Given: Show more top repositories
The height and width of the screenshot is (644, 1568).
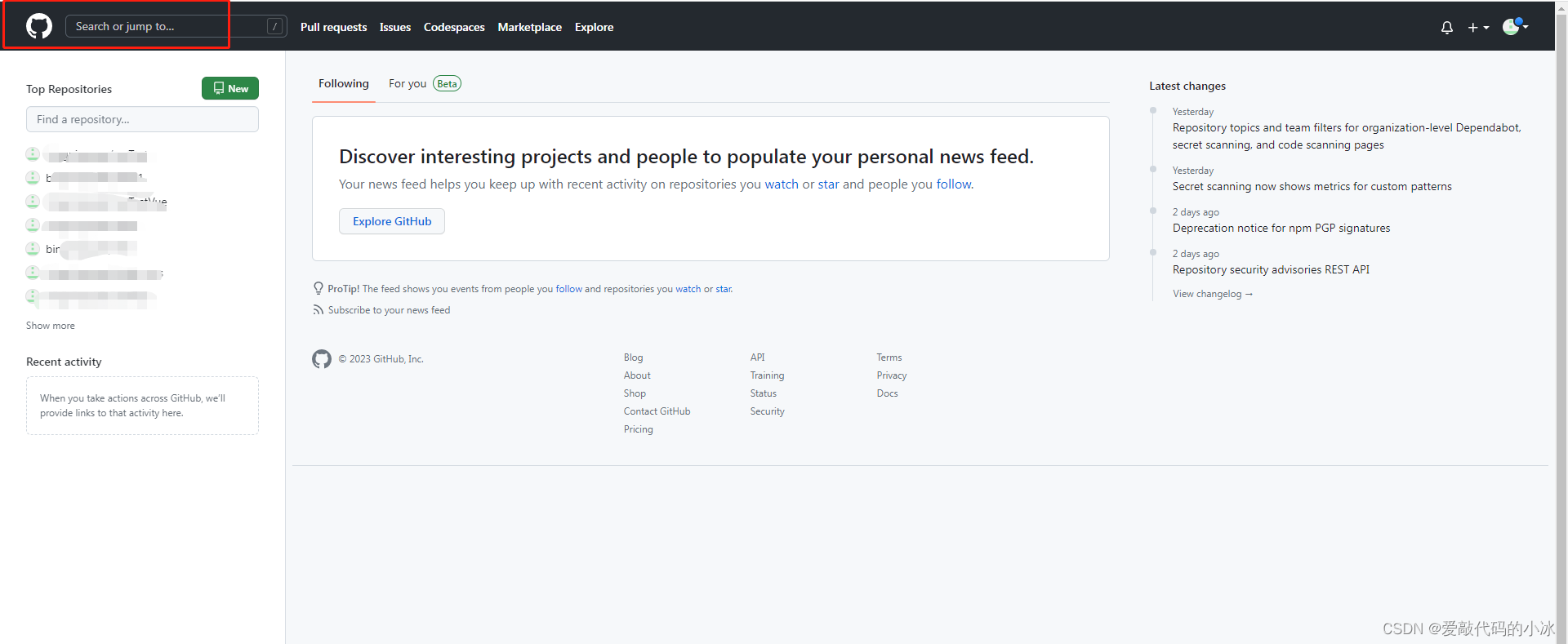Looking at the screenshot, I should 51,326.
